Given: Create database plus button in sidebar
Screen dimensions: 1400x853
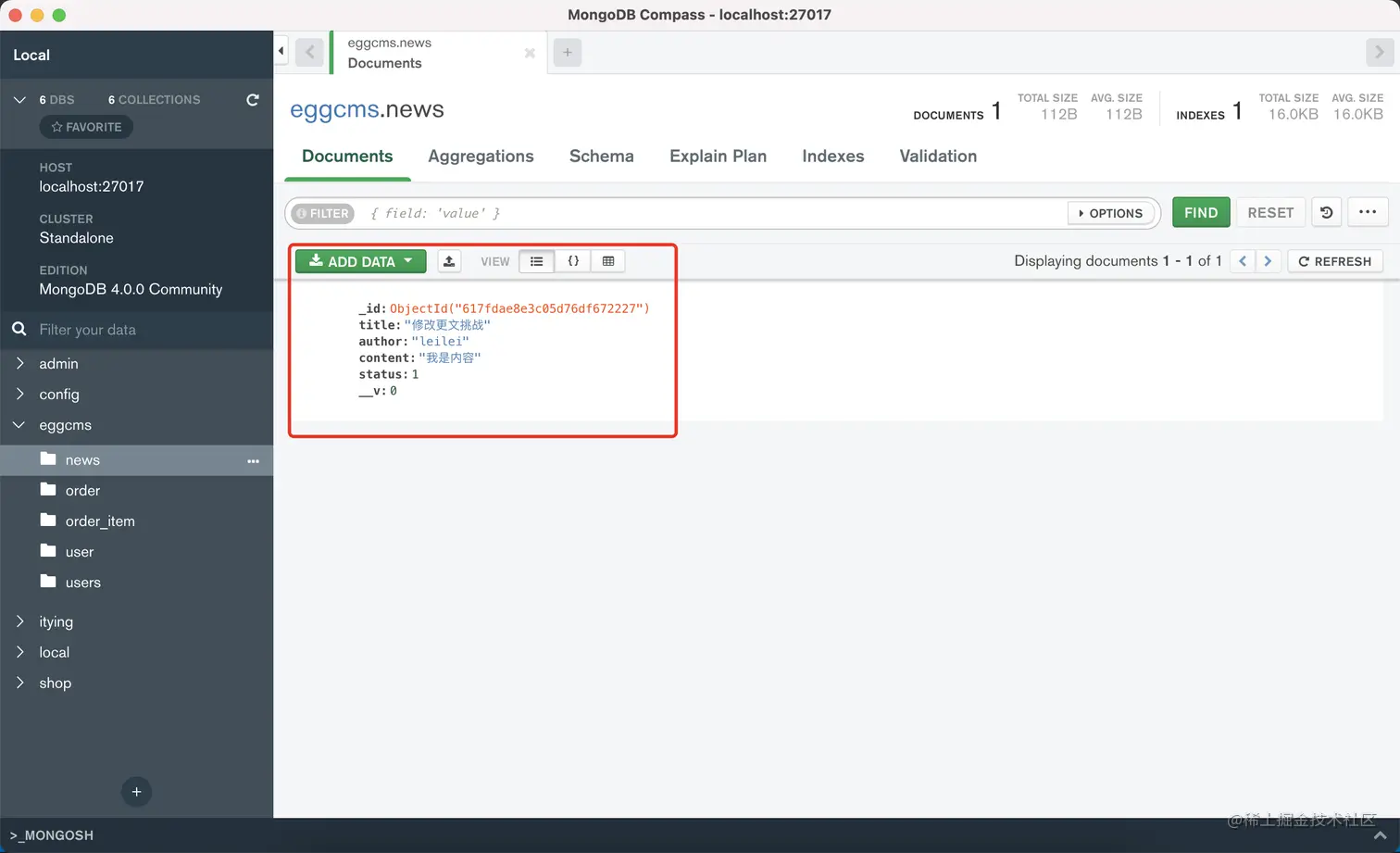Looking at the screenshot, I should [x=136, y=792].
